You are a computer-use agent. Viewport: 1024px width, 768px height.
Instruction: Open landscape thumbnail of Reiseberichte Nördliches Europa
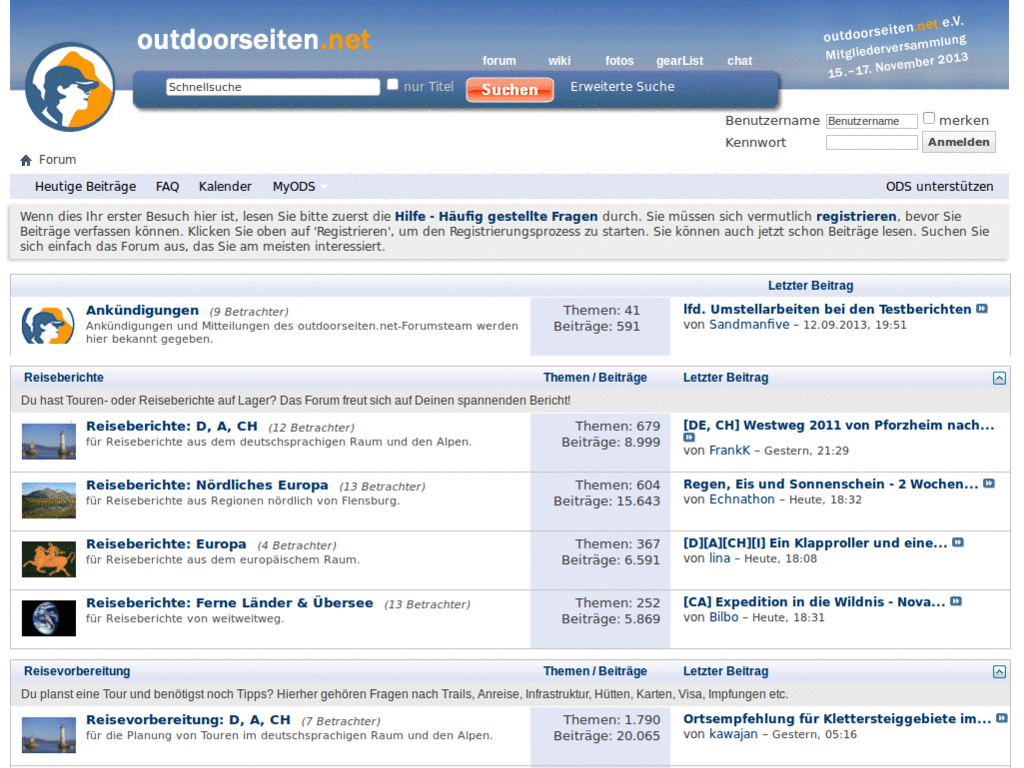pos(49,500)
